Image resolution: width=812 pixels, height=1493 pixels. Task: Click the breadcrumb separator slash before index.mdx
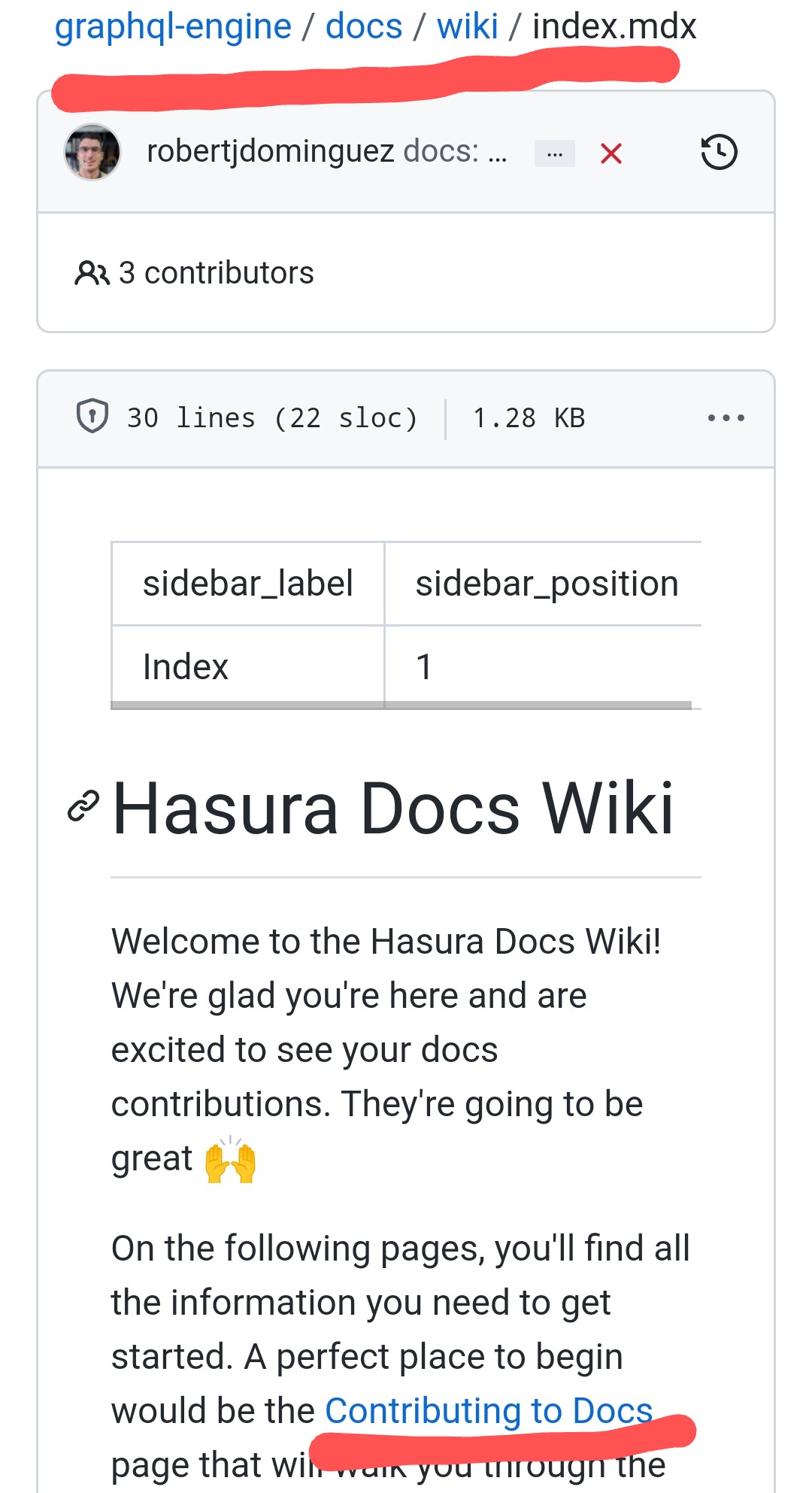click(x=514, y=26)
